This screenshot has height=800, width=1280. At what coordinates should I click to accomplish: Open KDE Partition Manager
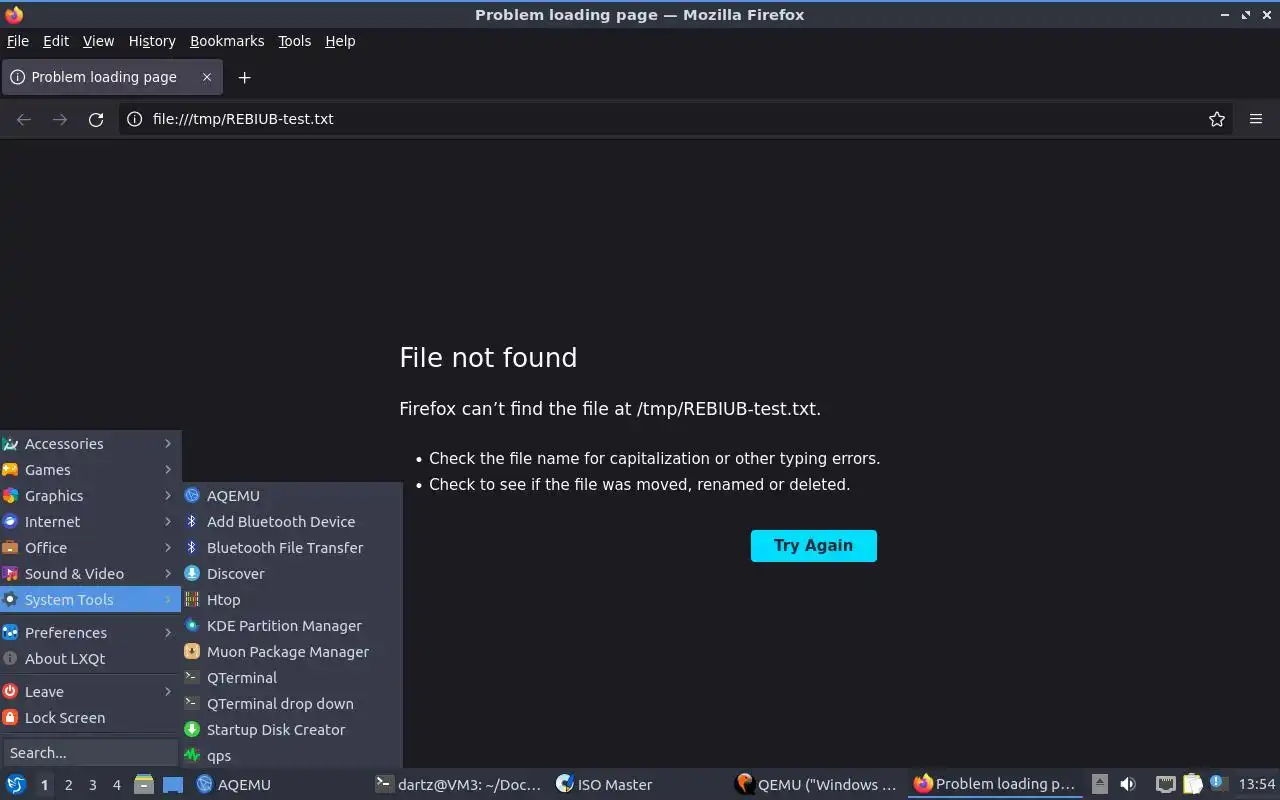tap(292, 626)
